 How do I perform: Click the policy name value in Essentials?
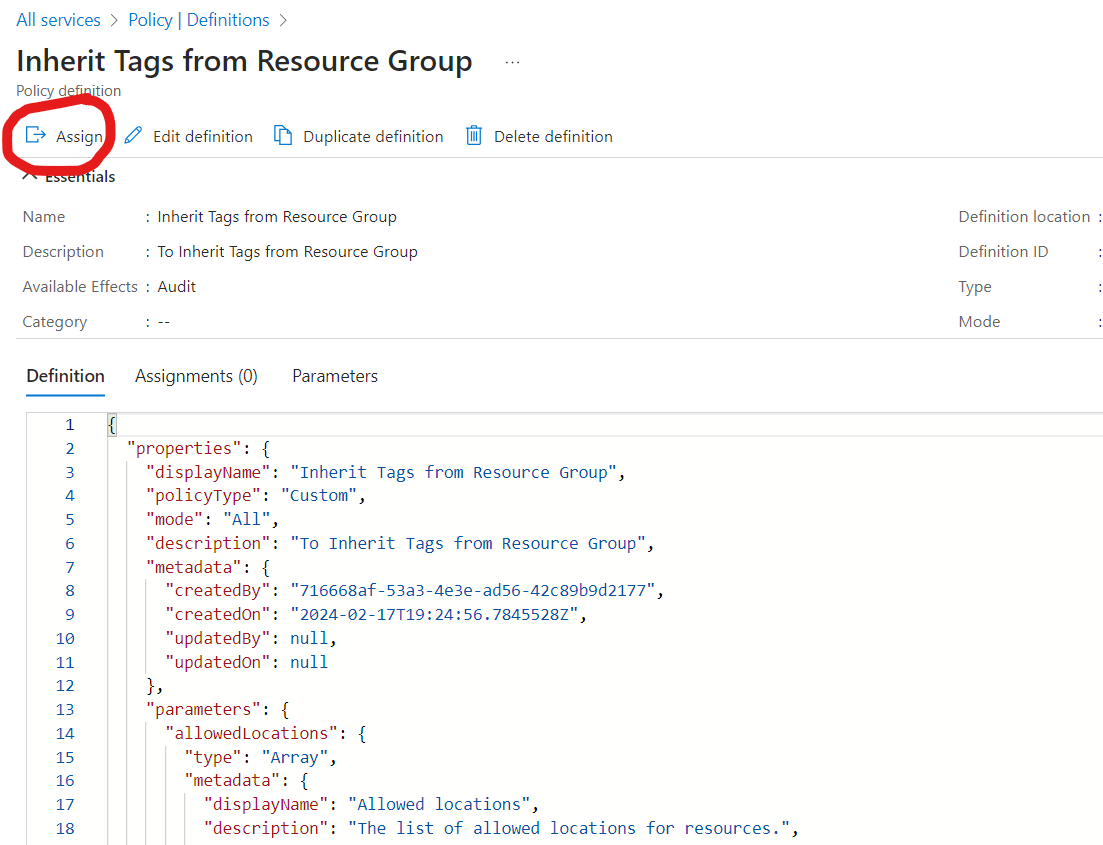pos(277,217)
